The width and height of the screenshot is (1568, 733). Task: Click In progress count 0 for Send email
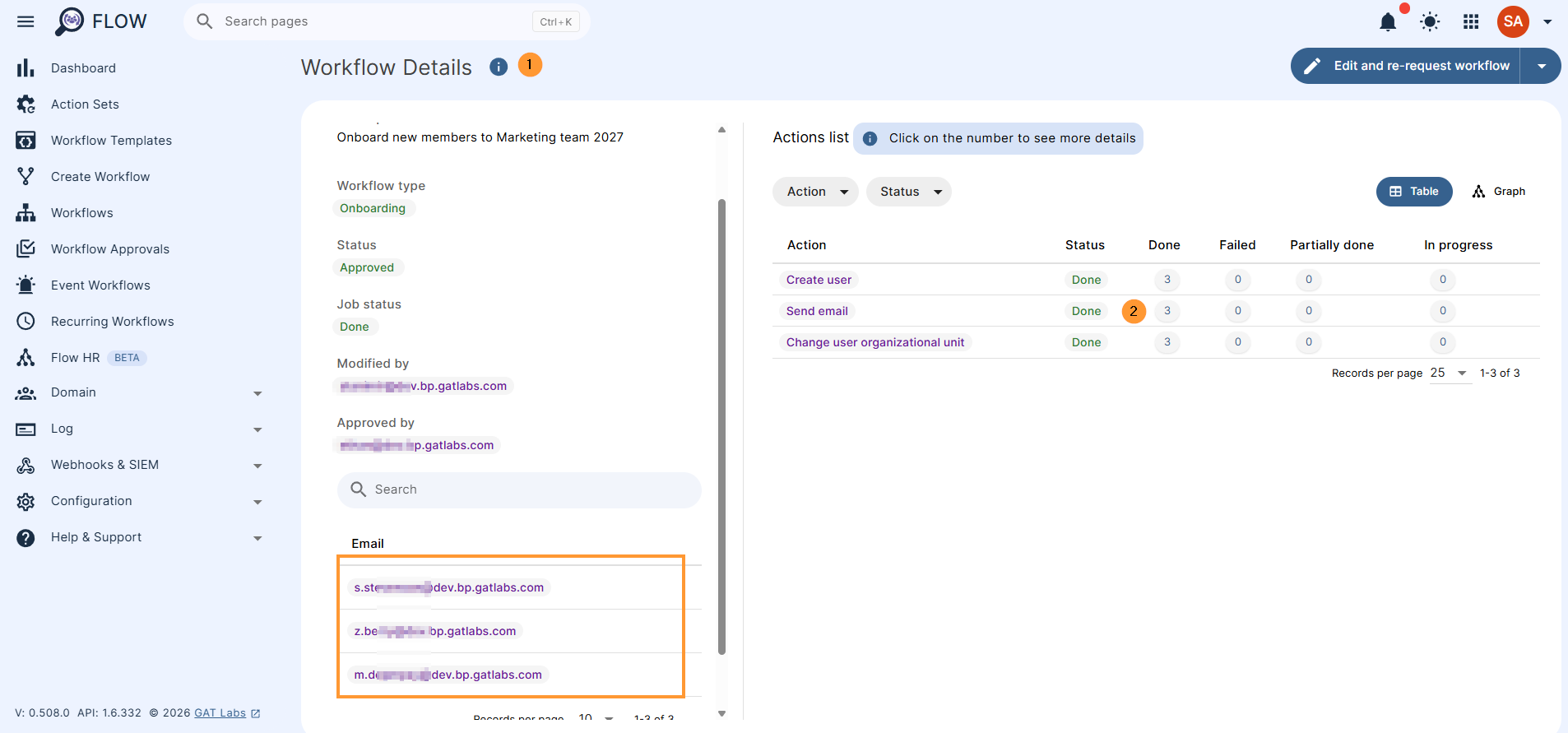coord(1442,311)
